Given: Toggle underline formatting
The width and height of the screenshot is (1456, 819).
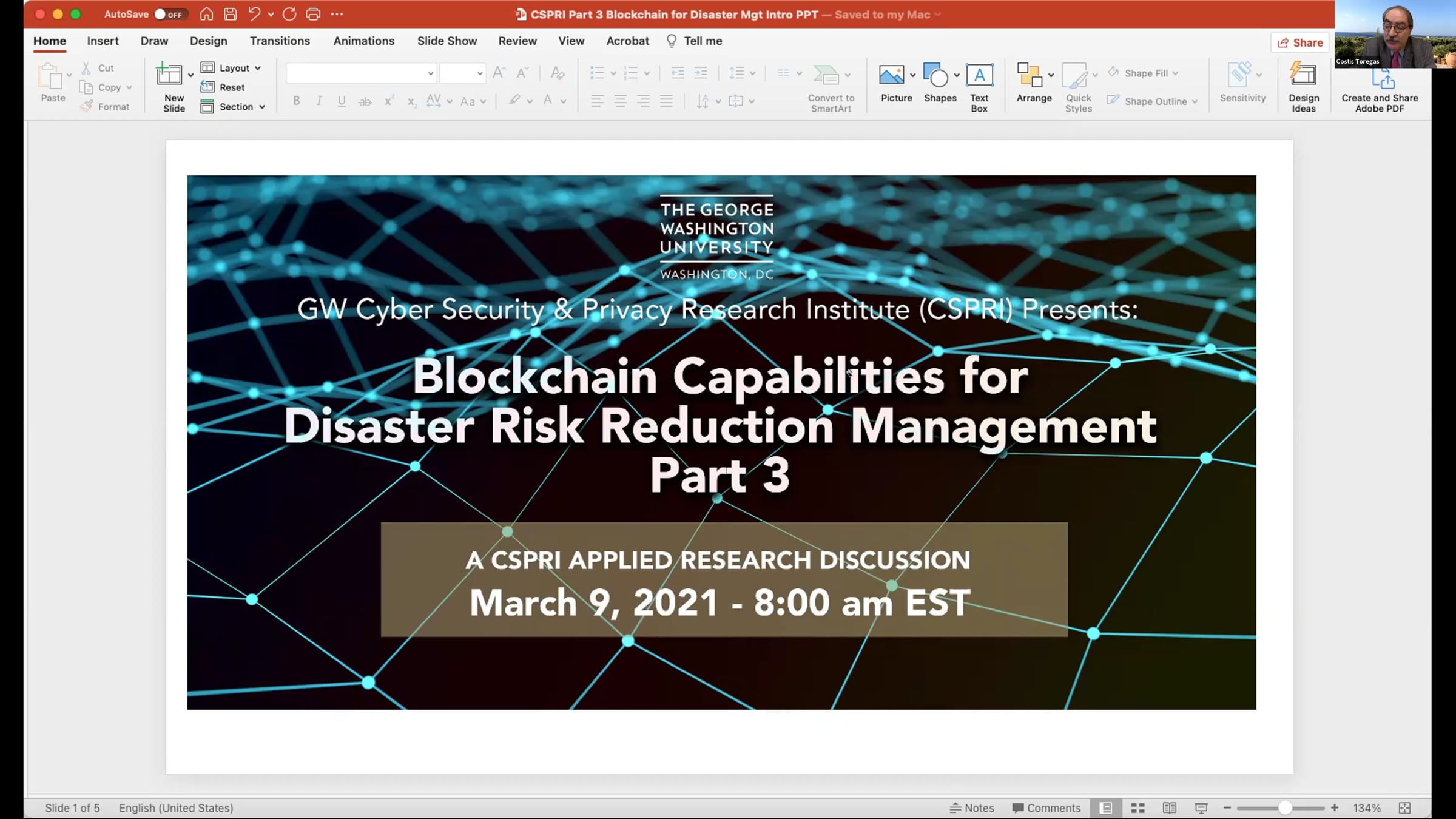Looking at the screenshot, I should click(x=342, y=101).
